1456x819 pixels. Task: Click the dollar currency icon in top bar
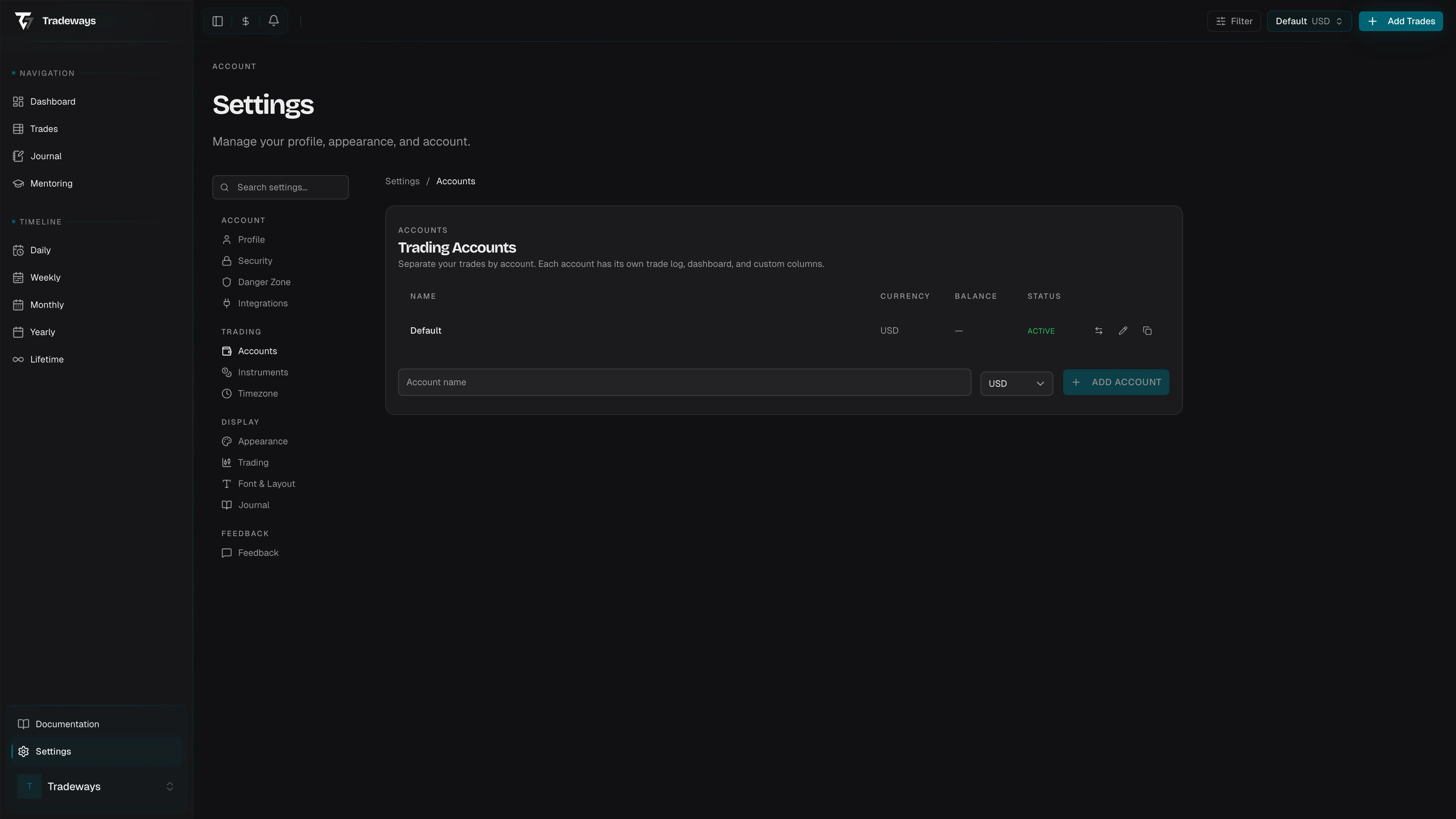tap(245, 21)
